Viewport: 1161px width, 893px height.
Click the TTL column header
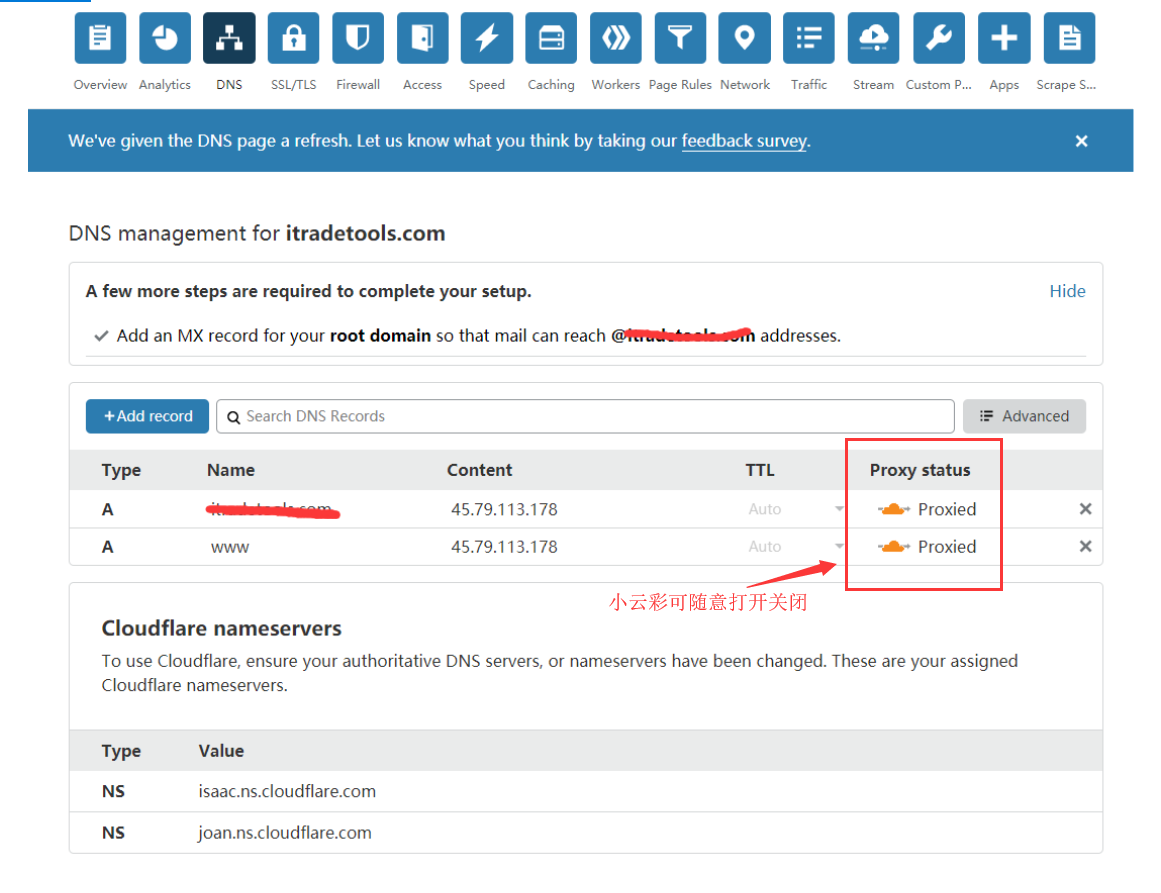760,470
